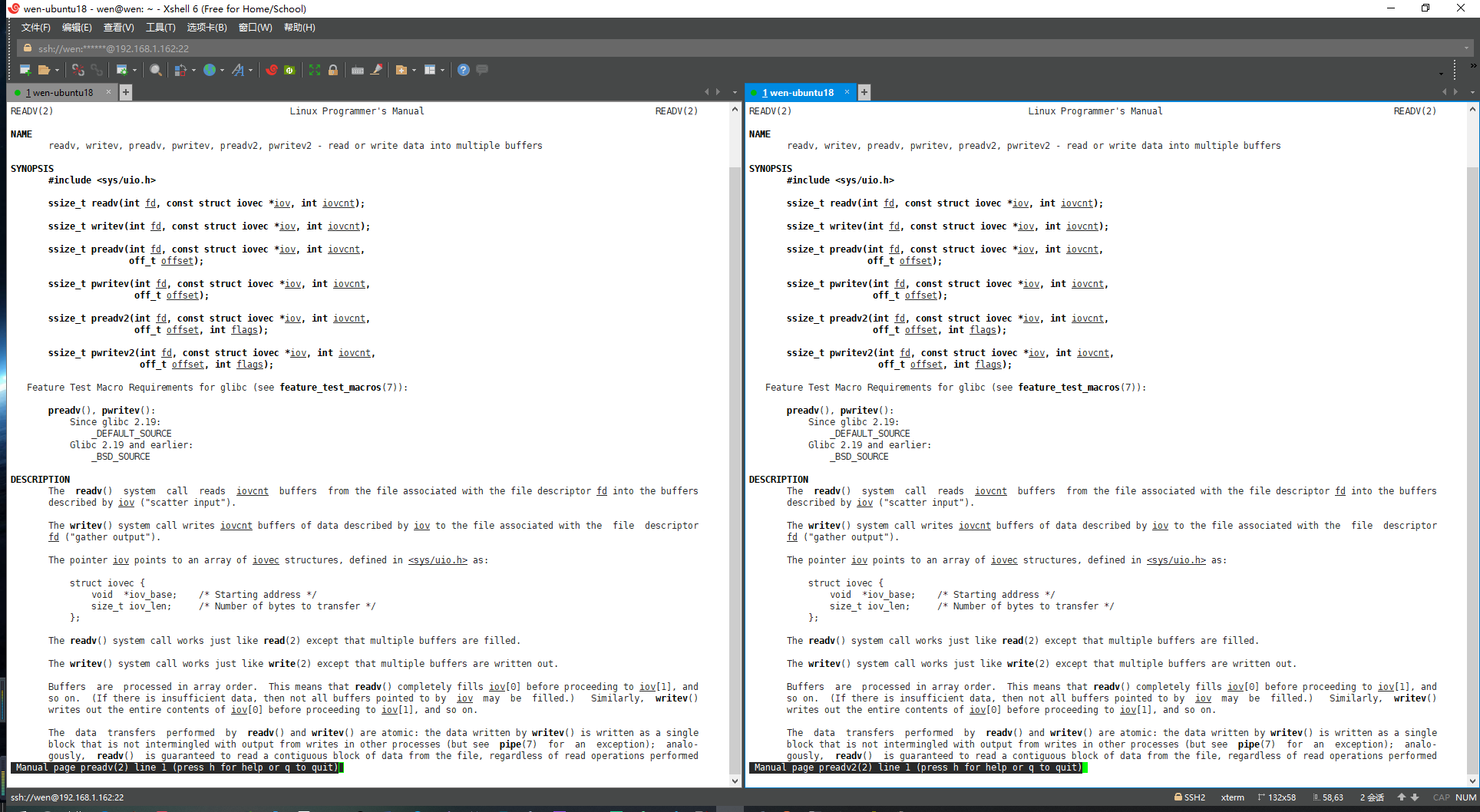Toggle screen lock with the padlock icon
Image resolution: width=1480 pixels, height=812 pixels.
click(332, 70)
